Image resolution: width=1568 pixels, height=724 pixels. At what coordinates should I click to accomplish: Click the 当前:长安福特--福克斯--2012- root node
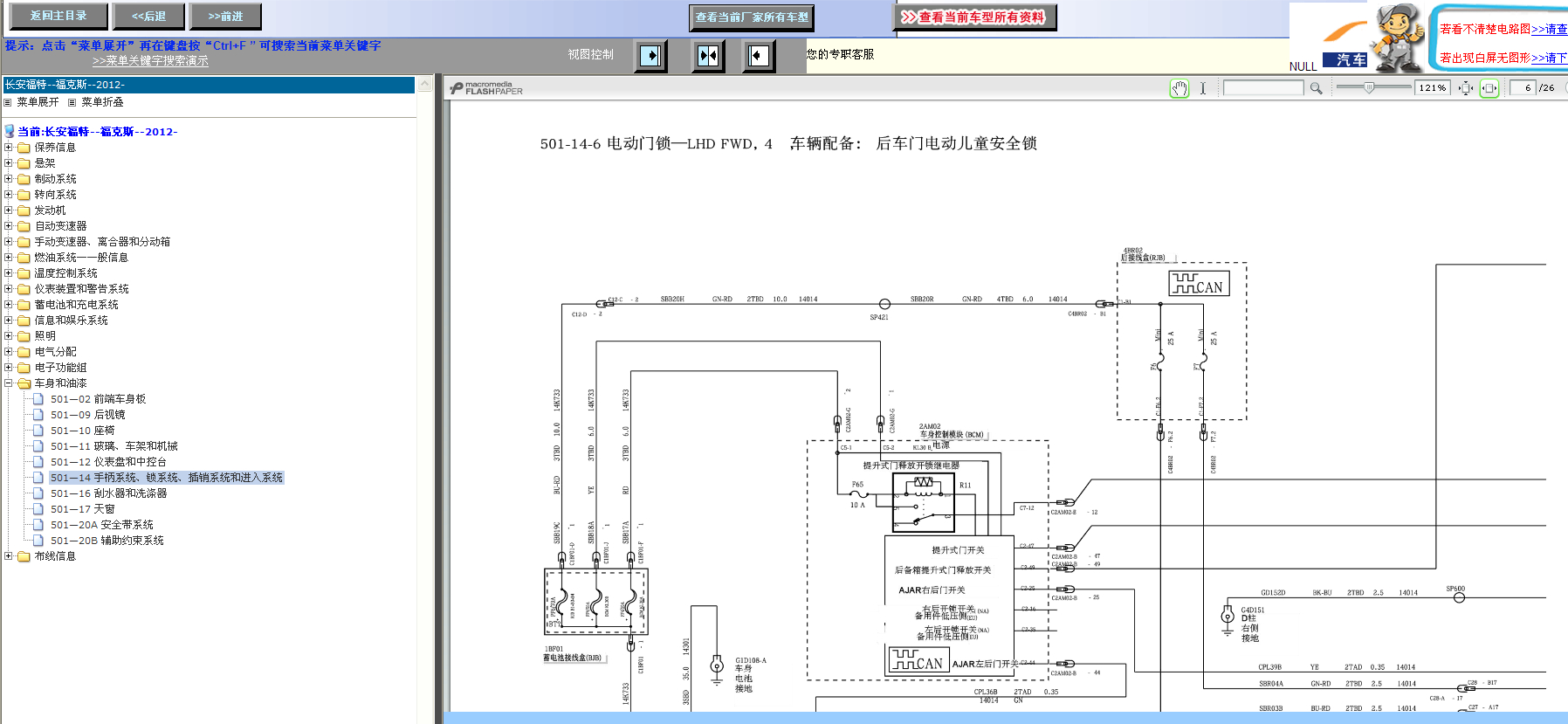coord(98,132)
